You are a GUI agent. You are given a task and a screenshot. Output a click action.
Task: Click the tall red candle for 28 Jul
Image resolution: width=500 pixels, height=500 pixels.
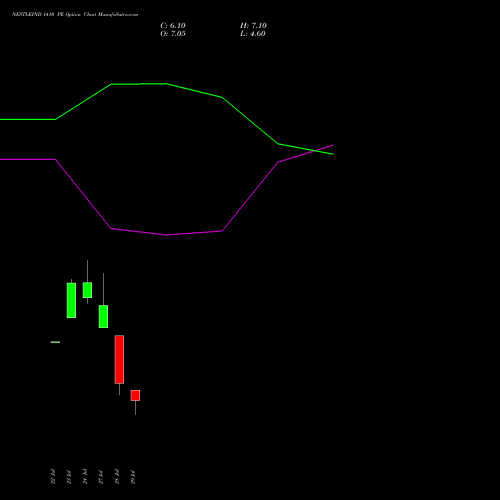pos(119,359)
